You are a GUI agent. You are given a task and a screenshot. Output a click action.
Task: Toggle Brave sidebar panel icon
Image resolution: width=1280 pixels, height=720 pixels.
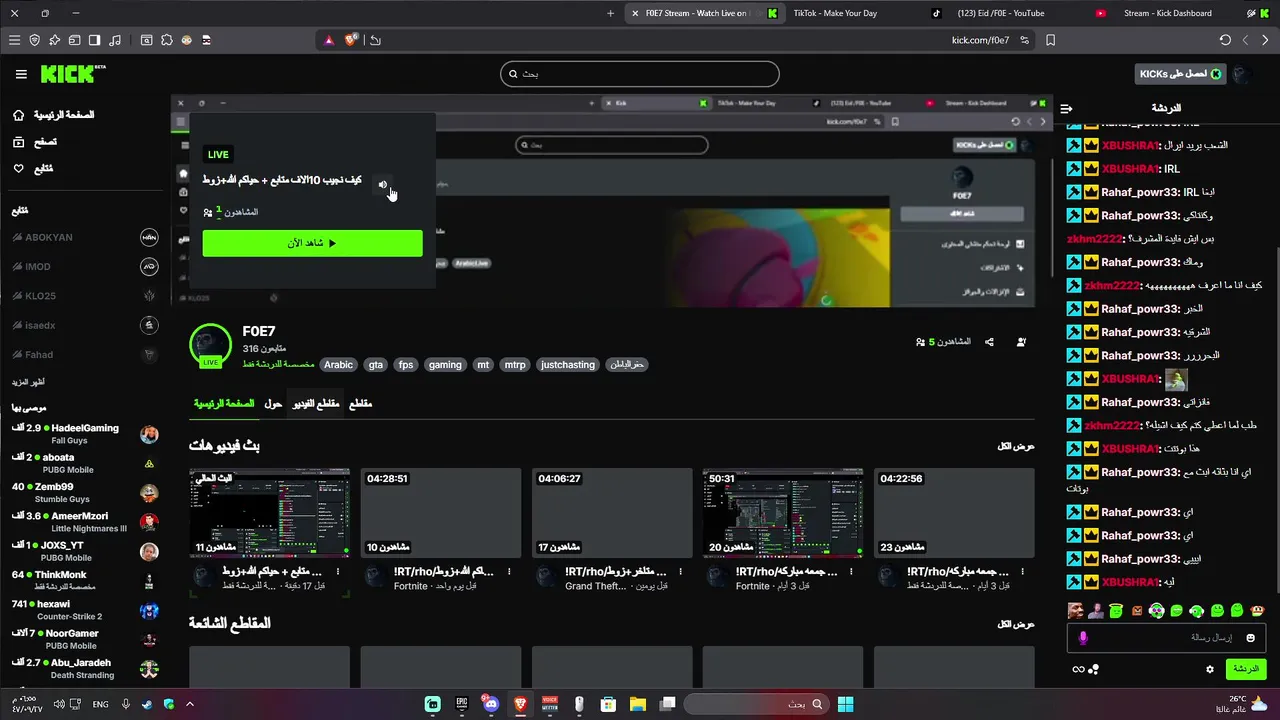94,40
